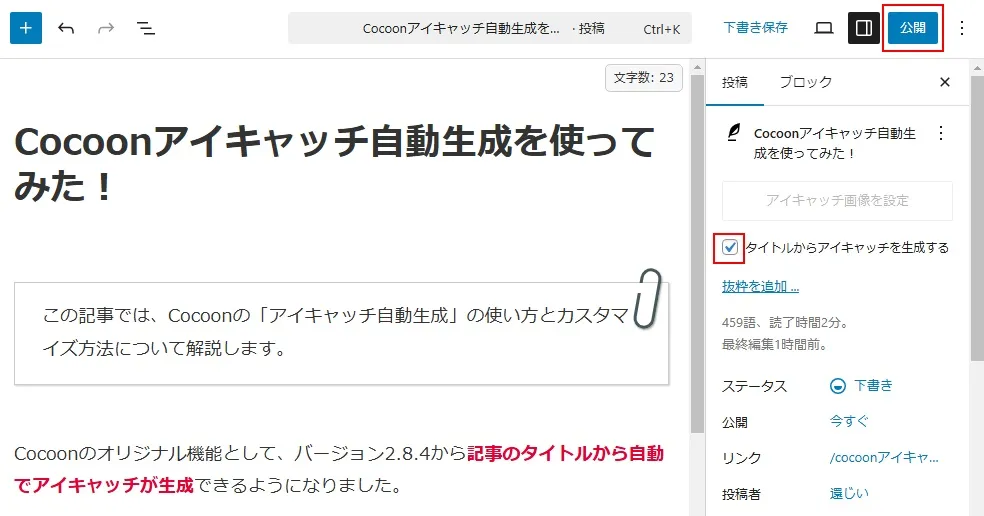This screenshot has height=516, width=984.
Task: Switch to the ブロック tab
Action: pyautogui.click(x=805, y=82)
